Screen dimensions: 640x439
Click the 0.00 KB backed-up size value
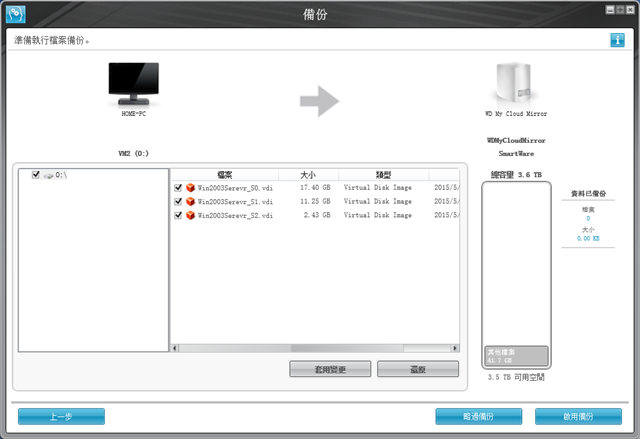pos(588,238)
